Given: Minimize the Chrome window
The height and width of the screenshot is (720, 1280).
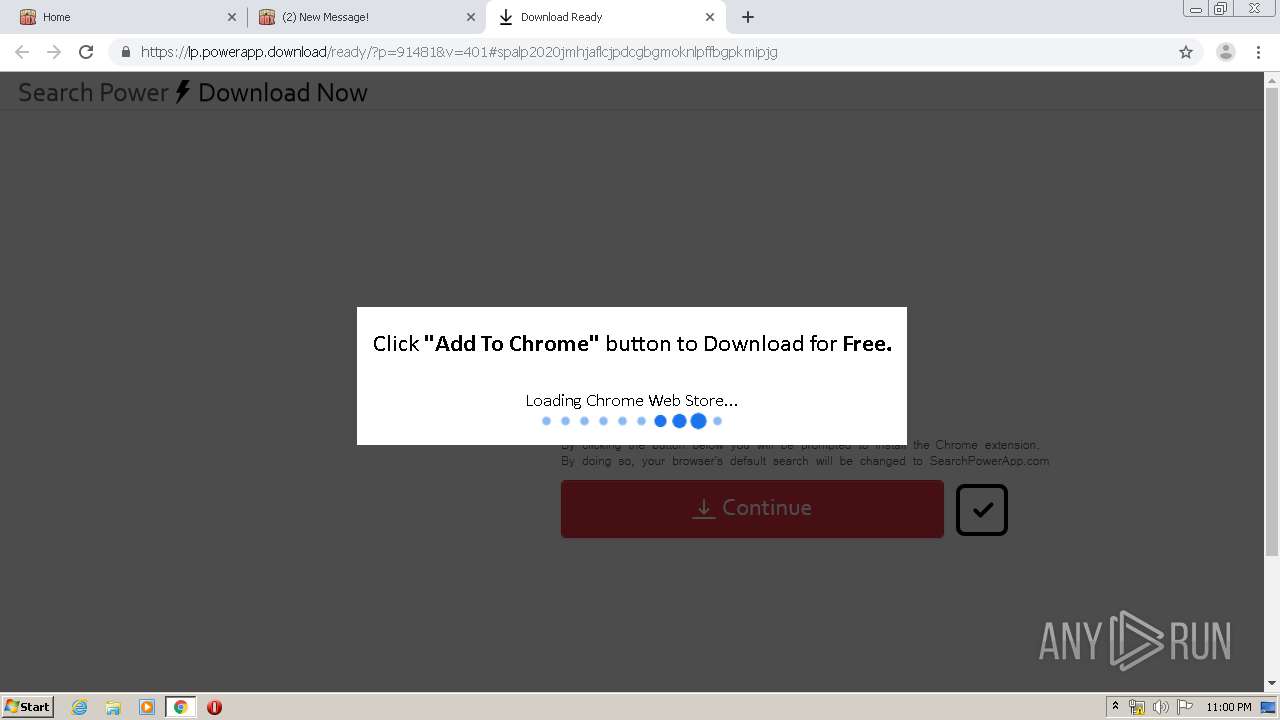Looking at the screenshot, I should pos(1196,9).
